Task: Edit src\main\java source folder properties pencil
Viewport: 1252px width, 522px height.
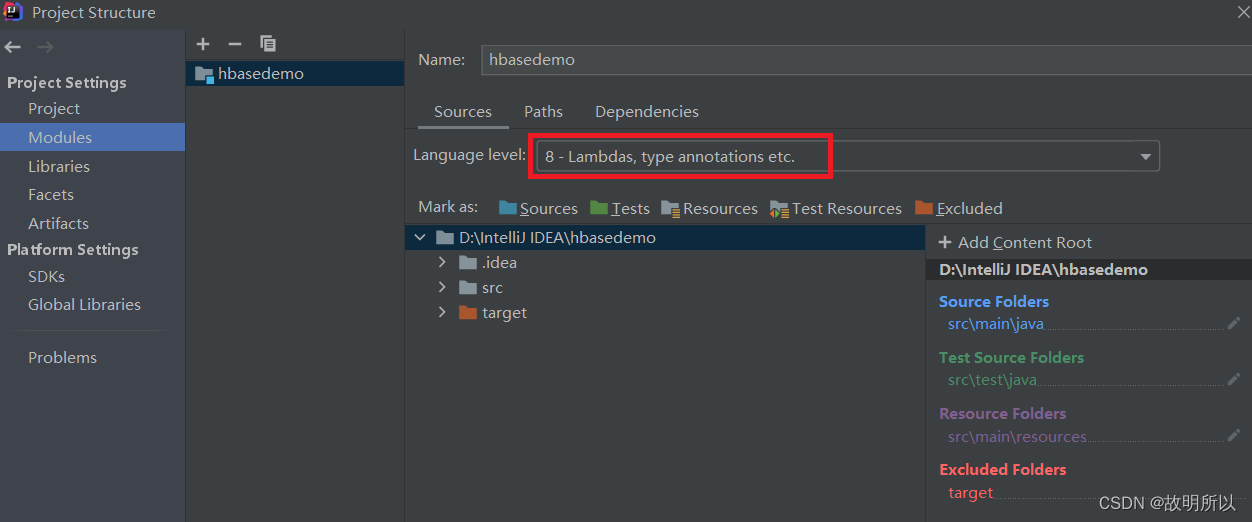Action: pos(1234,323)
